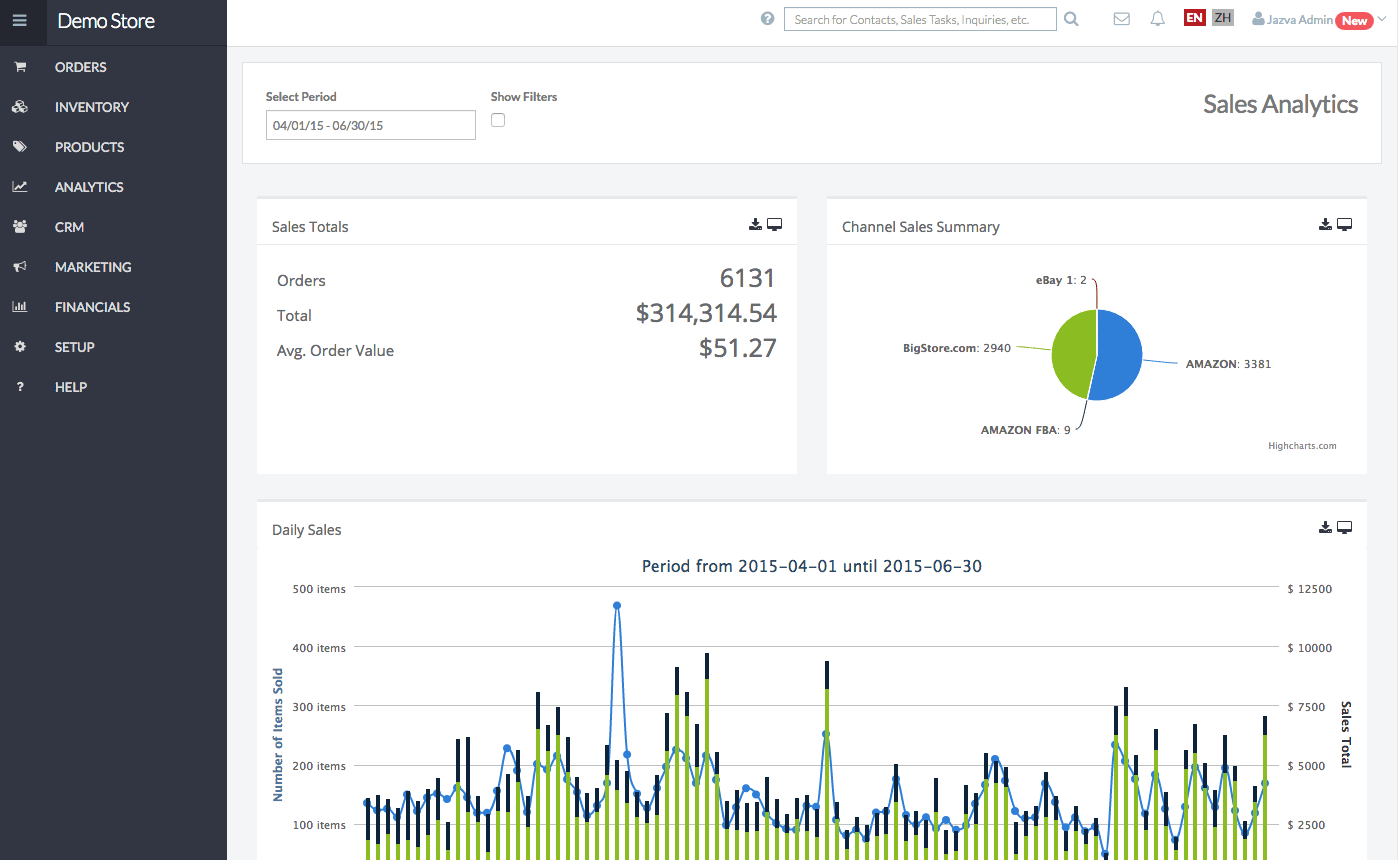Go to Analytics in the sidebar
The width and height of the screenshot is (1399, 860).
[89, 187]
